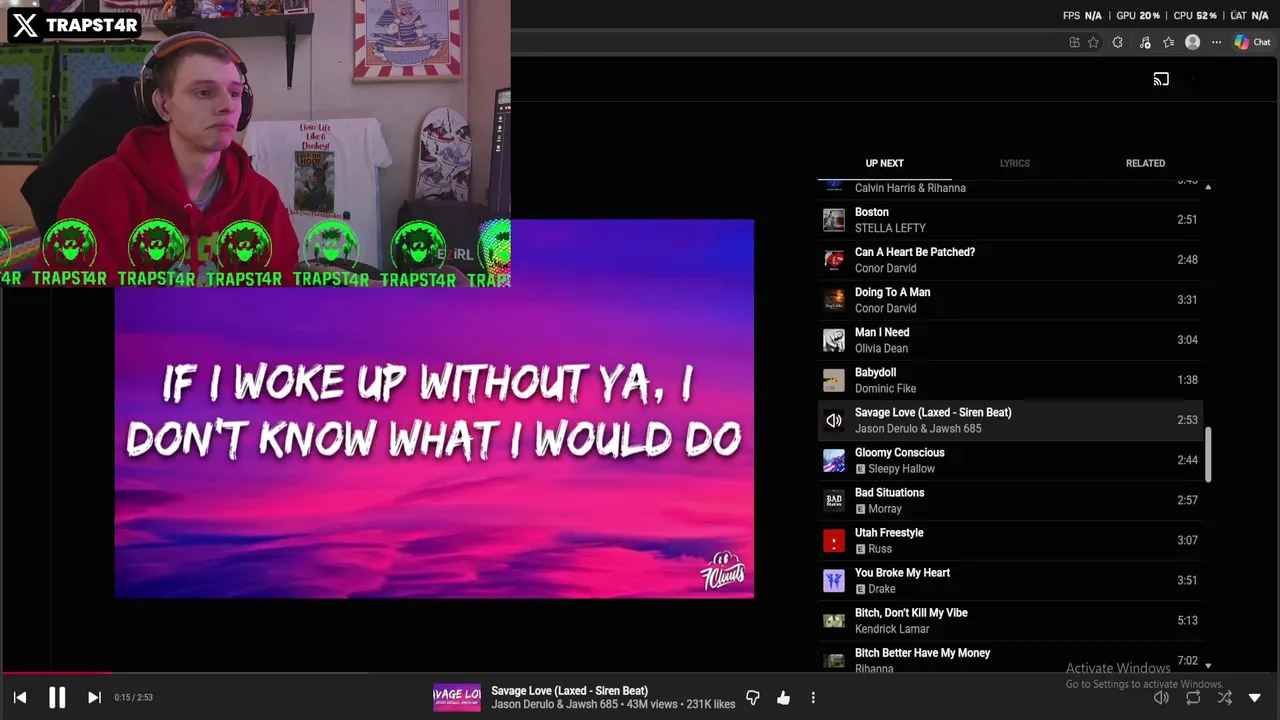Screen dimensions: 1280x720
Task: Dislike Savage Love with thumbs down
Action: coord(753,697)
